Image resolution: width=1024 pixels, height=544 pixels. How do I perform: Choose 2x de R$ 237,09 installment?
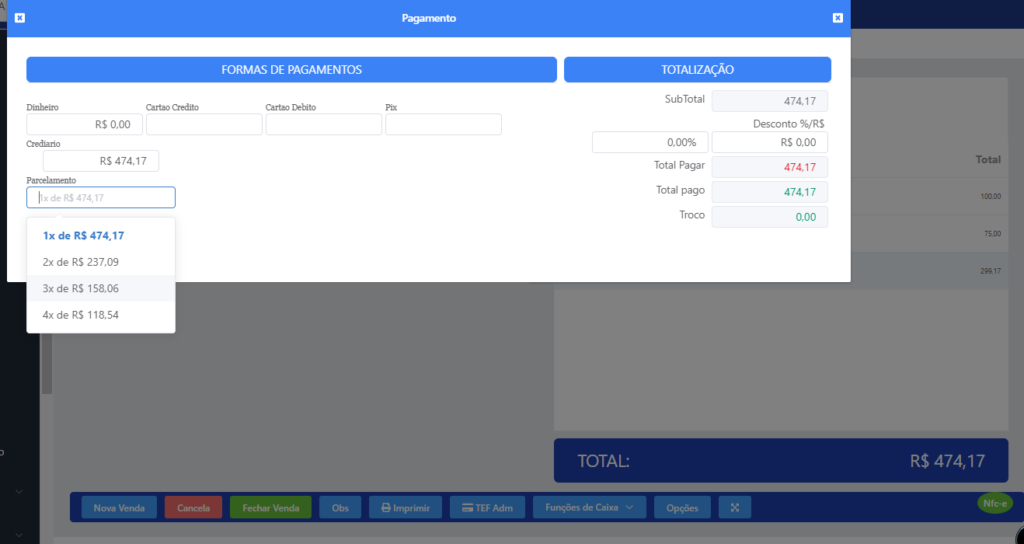80,262
